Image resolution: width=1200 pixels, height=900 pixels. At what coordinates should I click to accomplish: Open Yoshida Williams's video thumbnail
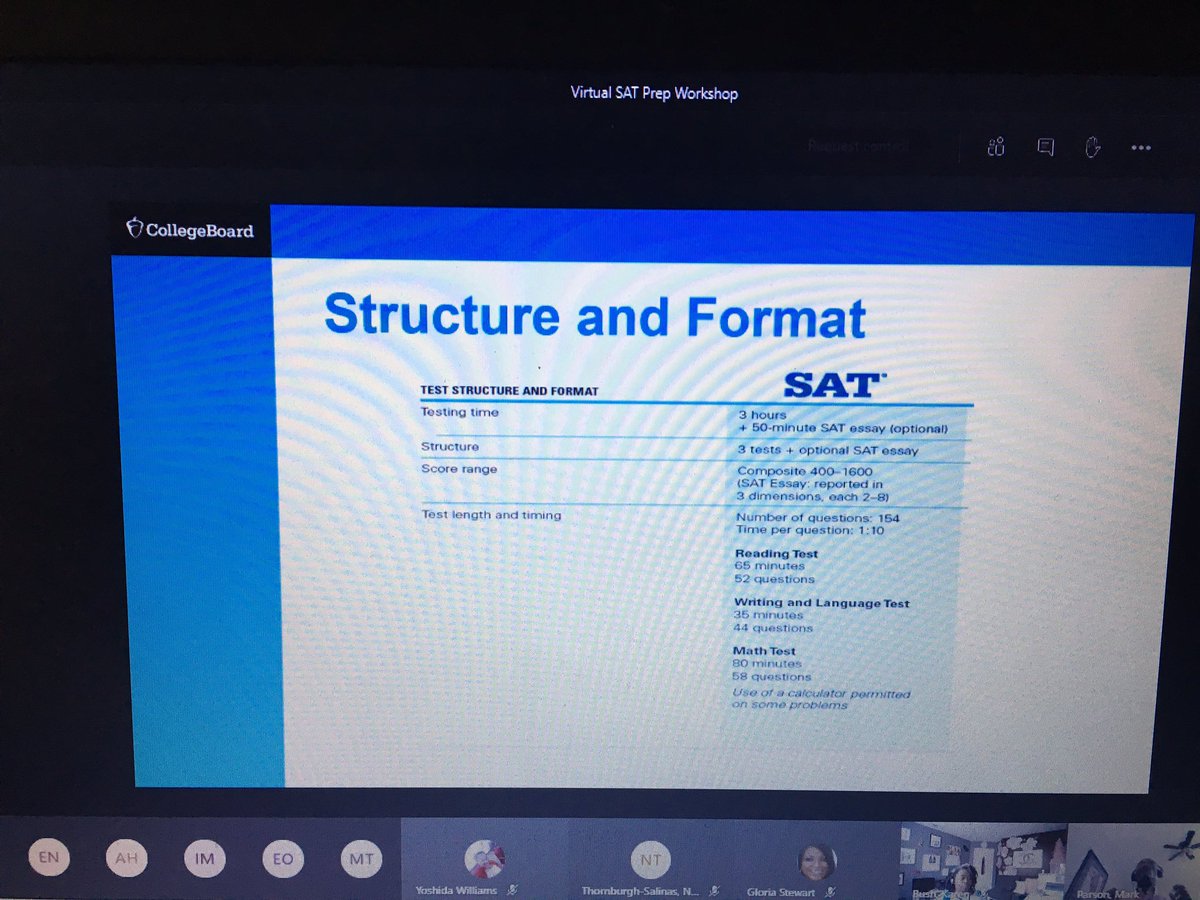(x=487, y=856)
